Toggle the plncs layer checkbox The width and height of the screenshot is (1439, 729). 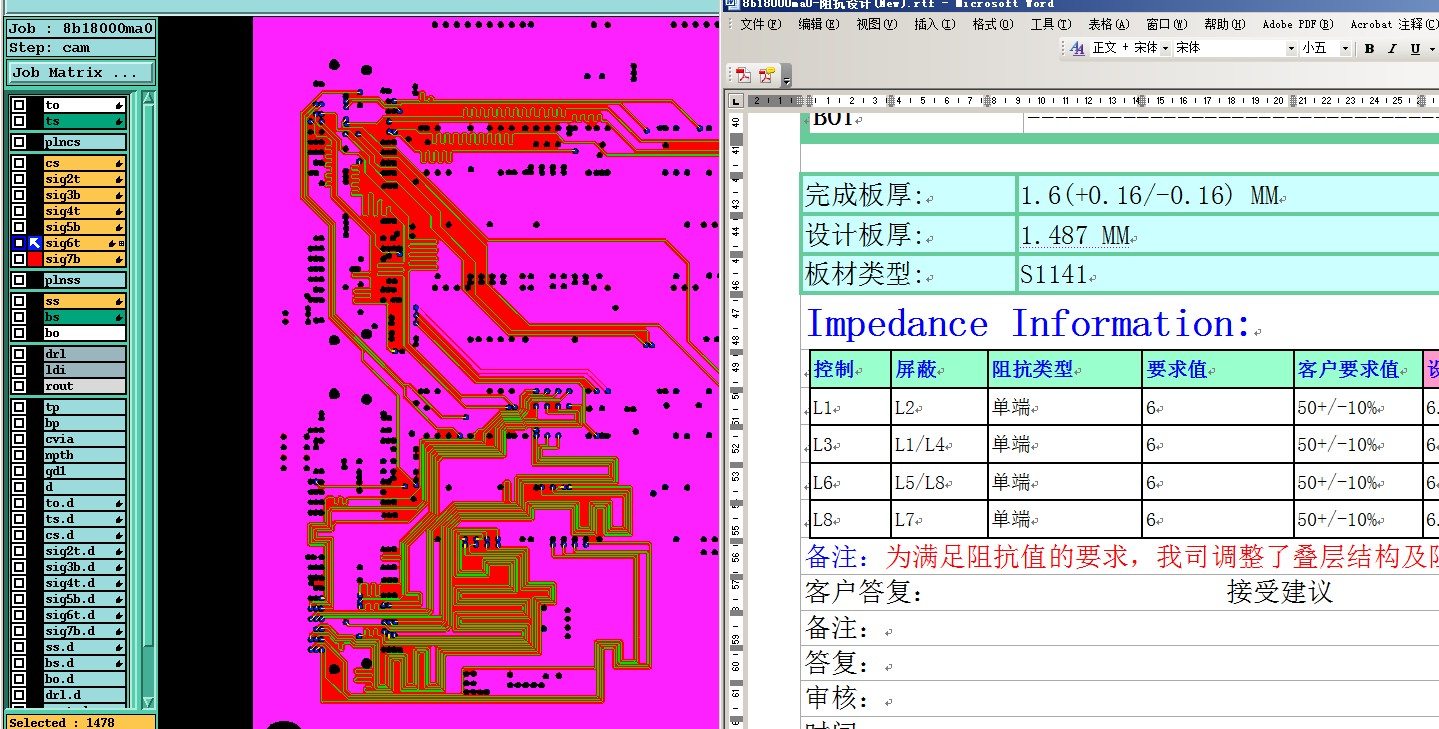point(19,142)
